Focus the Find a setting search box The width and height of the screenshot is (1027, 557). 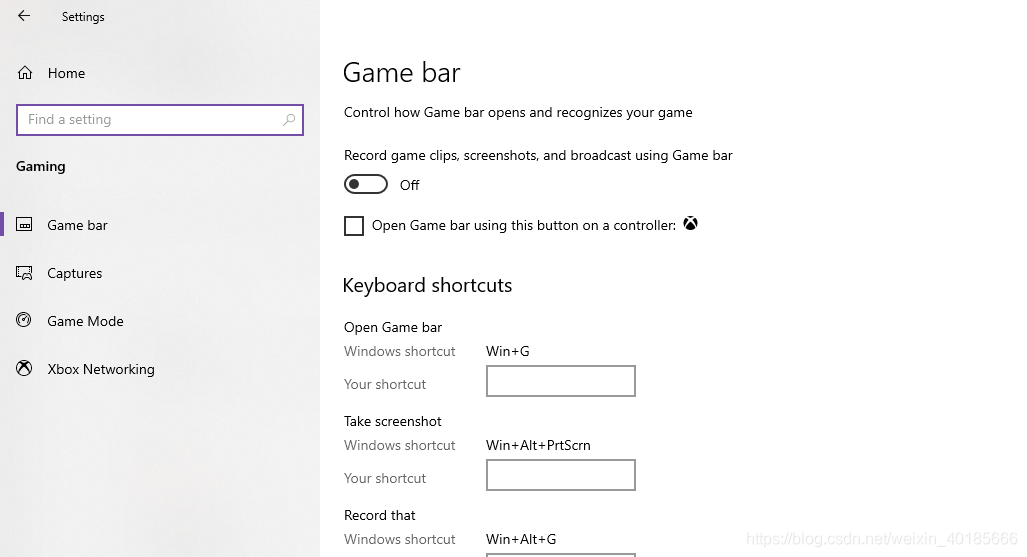point(160,120)
